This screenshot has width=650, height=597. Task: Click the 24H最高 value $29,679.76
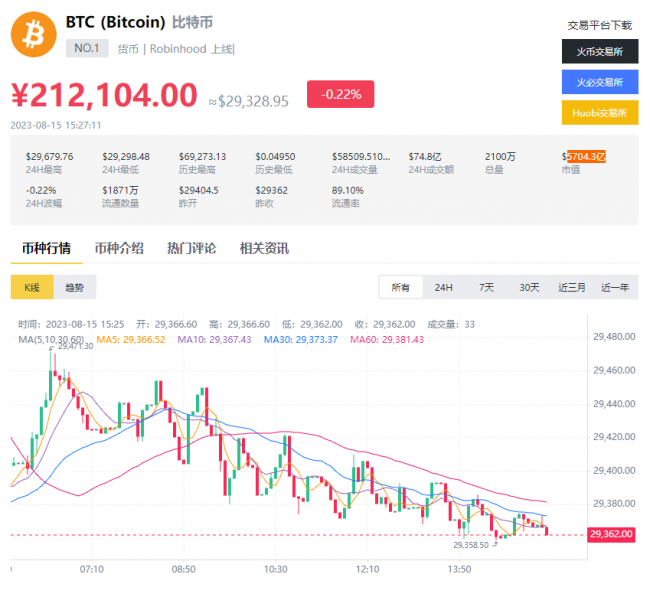pyautogui.click(x=49, y=156)
